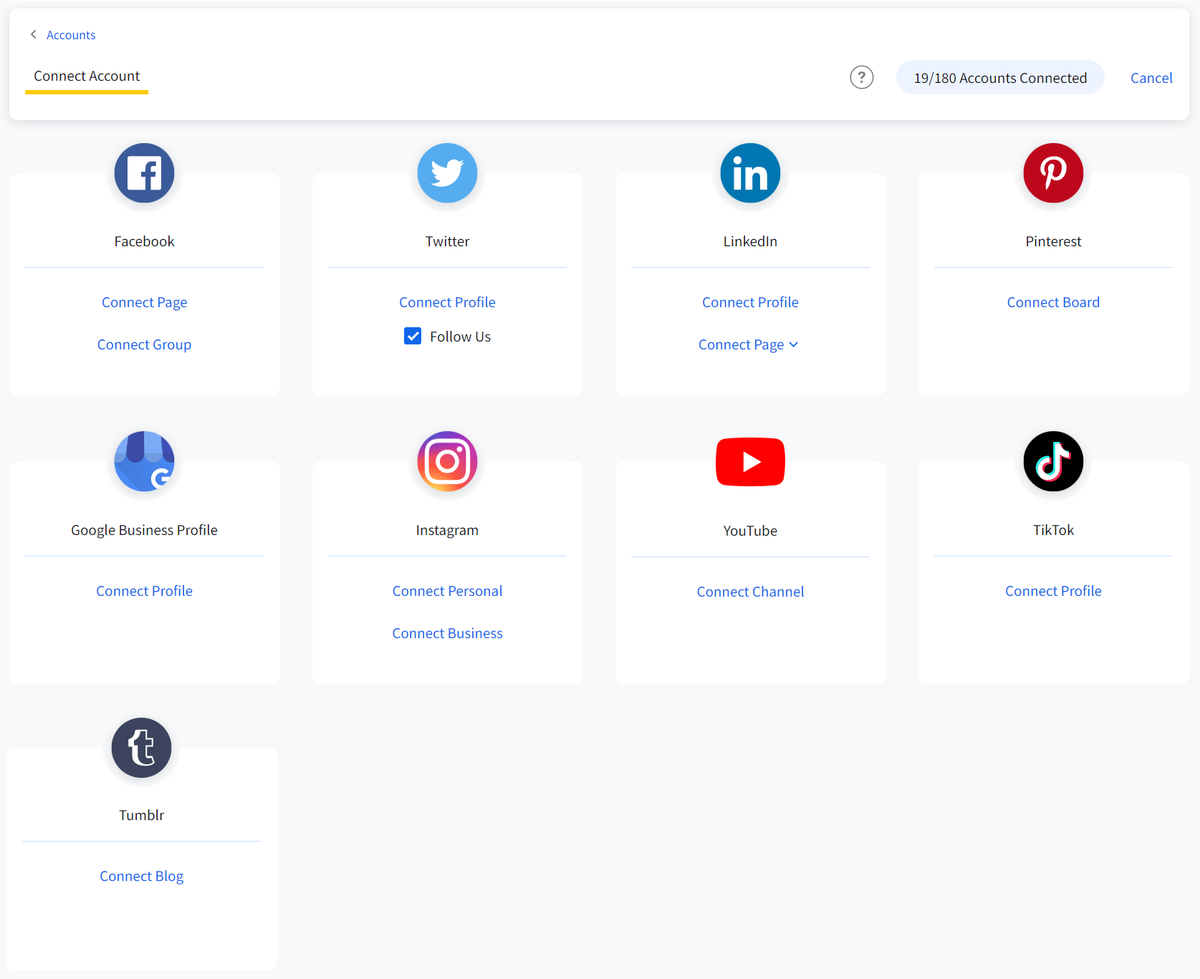Click the LinkedIn card title text

750,241
